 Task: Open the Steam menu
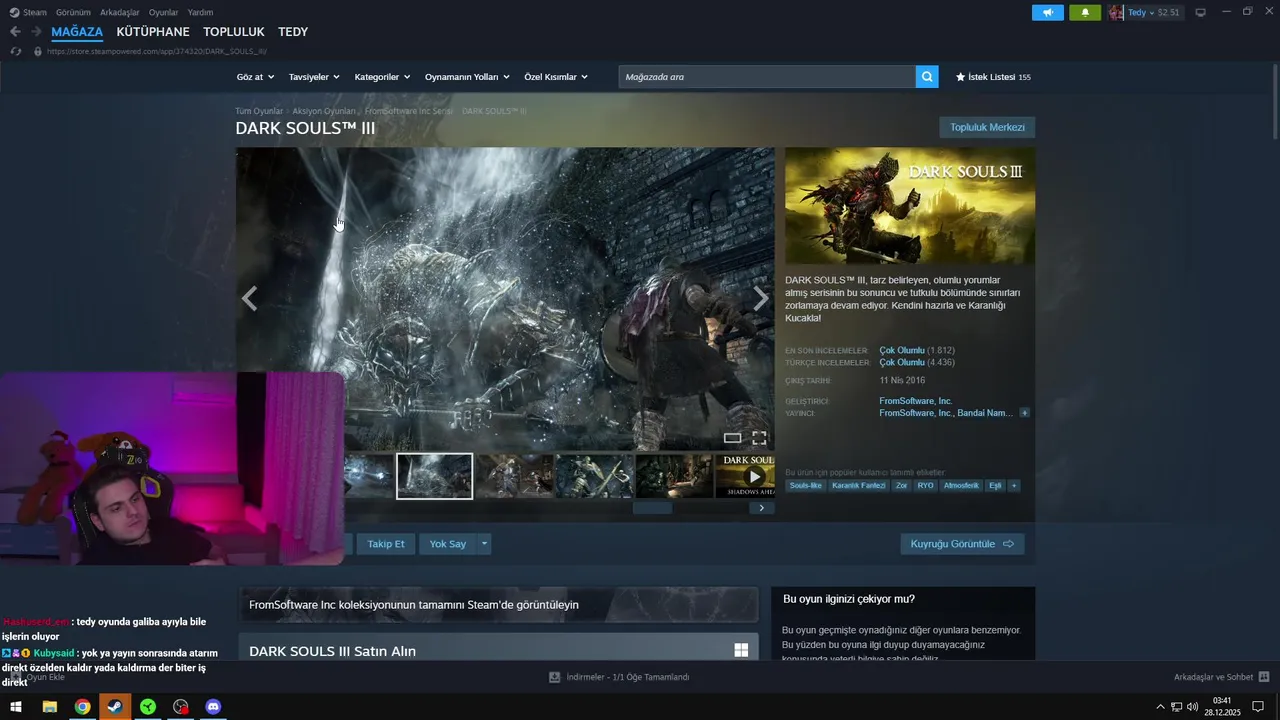click(28, 12)
